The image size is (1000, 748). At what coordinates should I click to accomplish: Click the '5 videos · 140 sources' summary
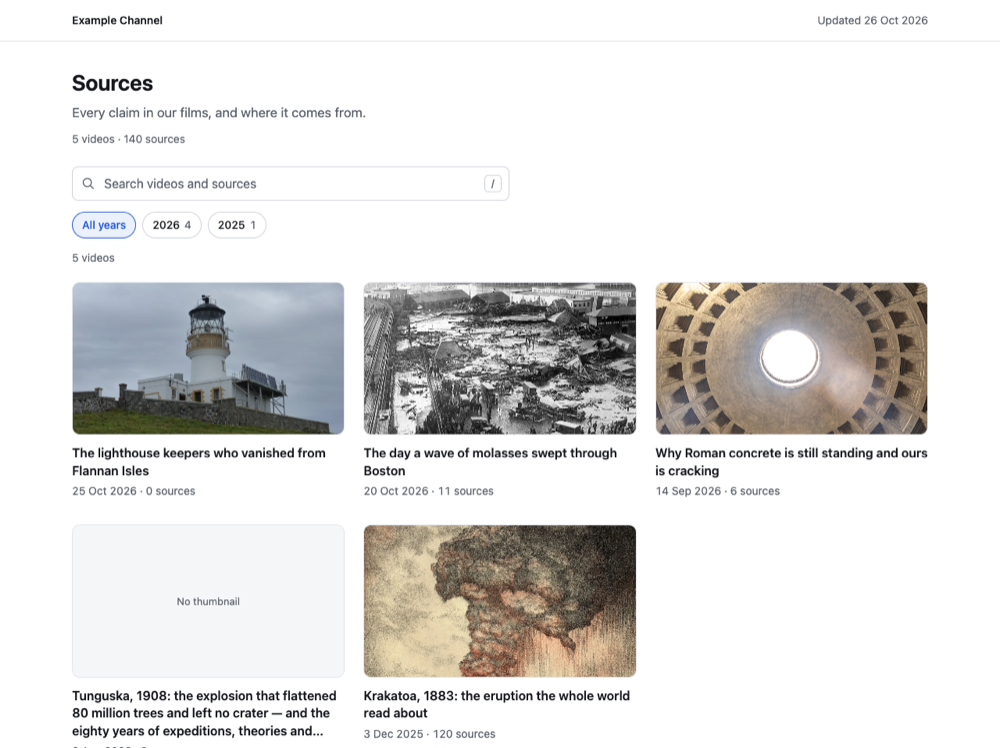pos(128,139)
